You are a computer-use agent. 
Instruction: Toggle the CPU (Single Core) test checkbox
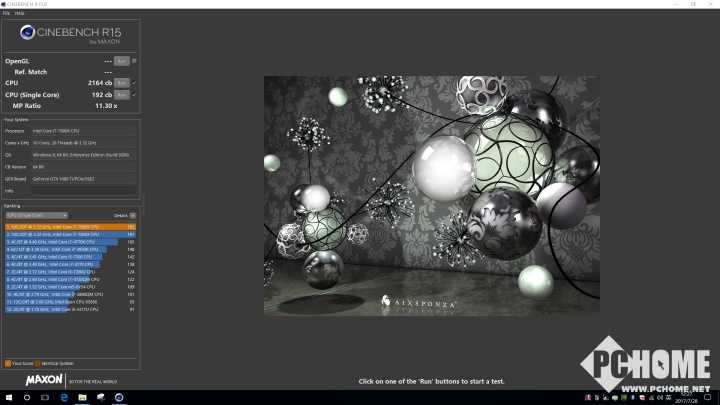coord(134,95)
